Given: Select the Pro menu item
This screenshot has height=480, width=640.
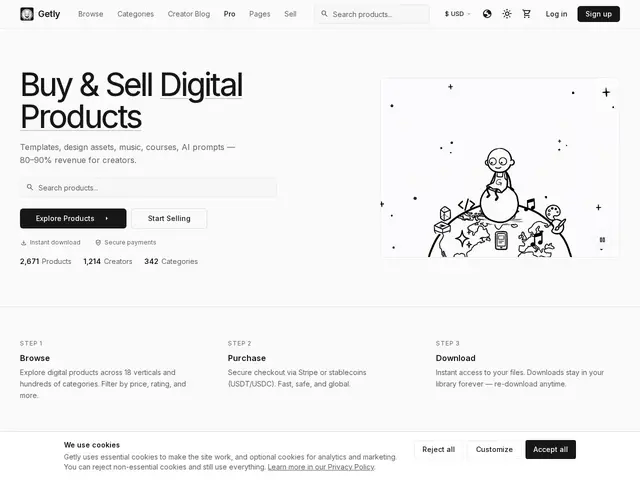Looking at the screenshot, I should (229, 14).
